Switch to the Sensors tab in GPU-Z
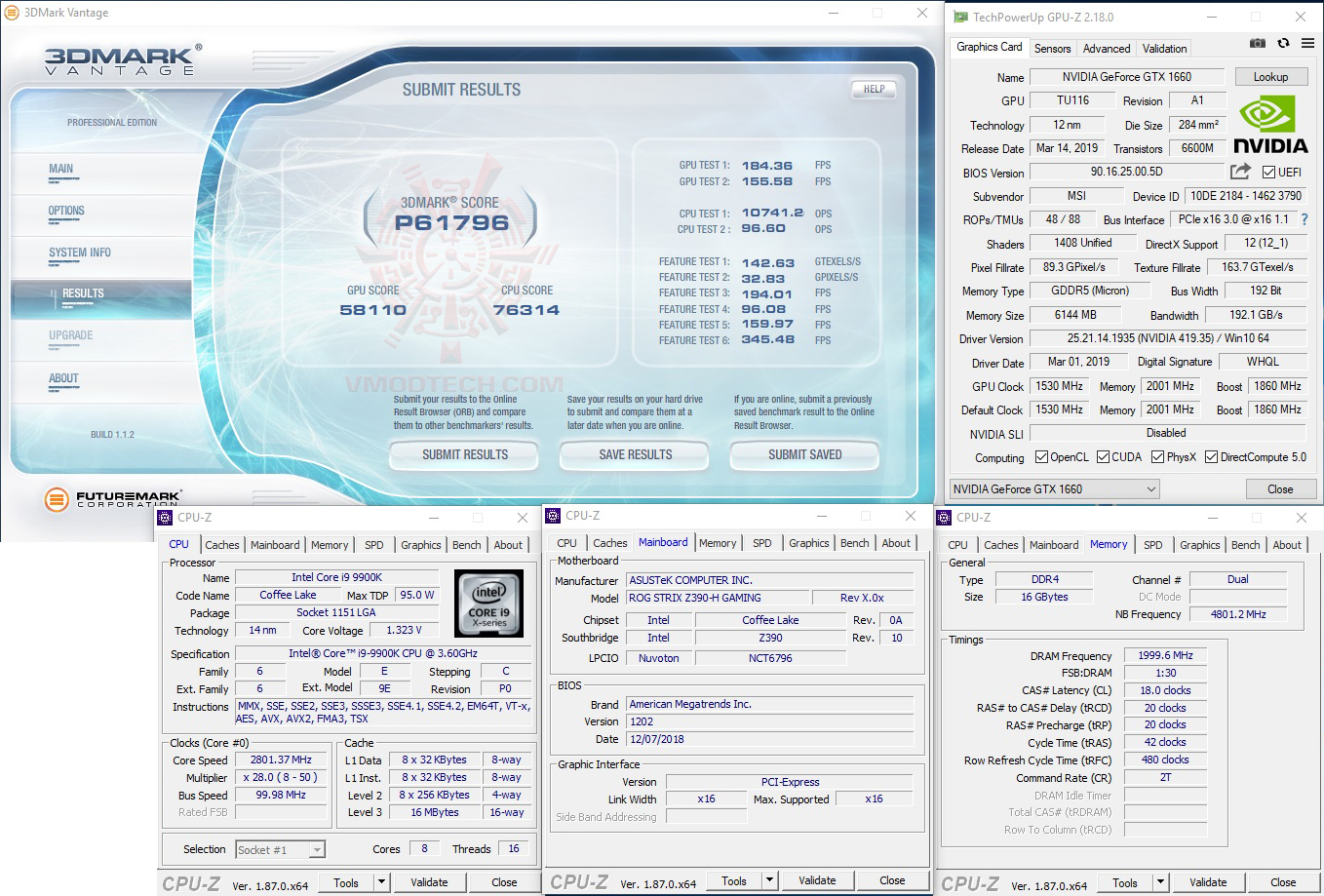The image size is (1324, 896). click(x=1051, y=48)
